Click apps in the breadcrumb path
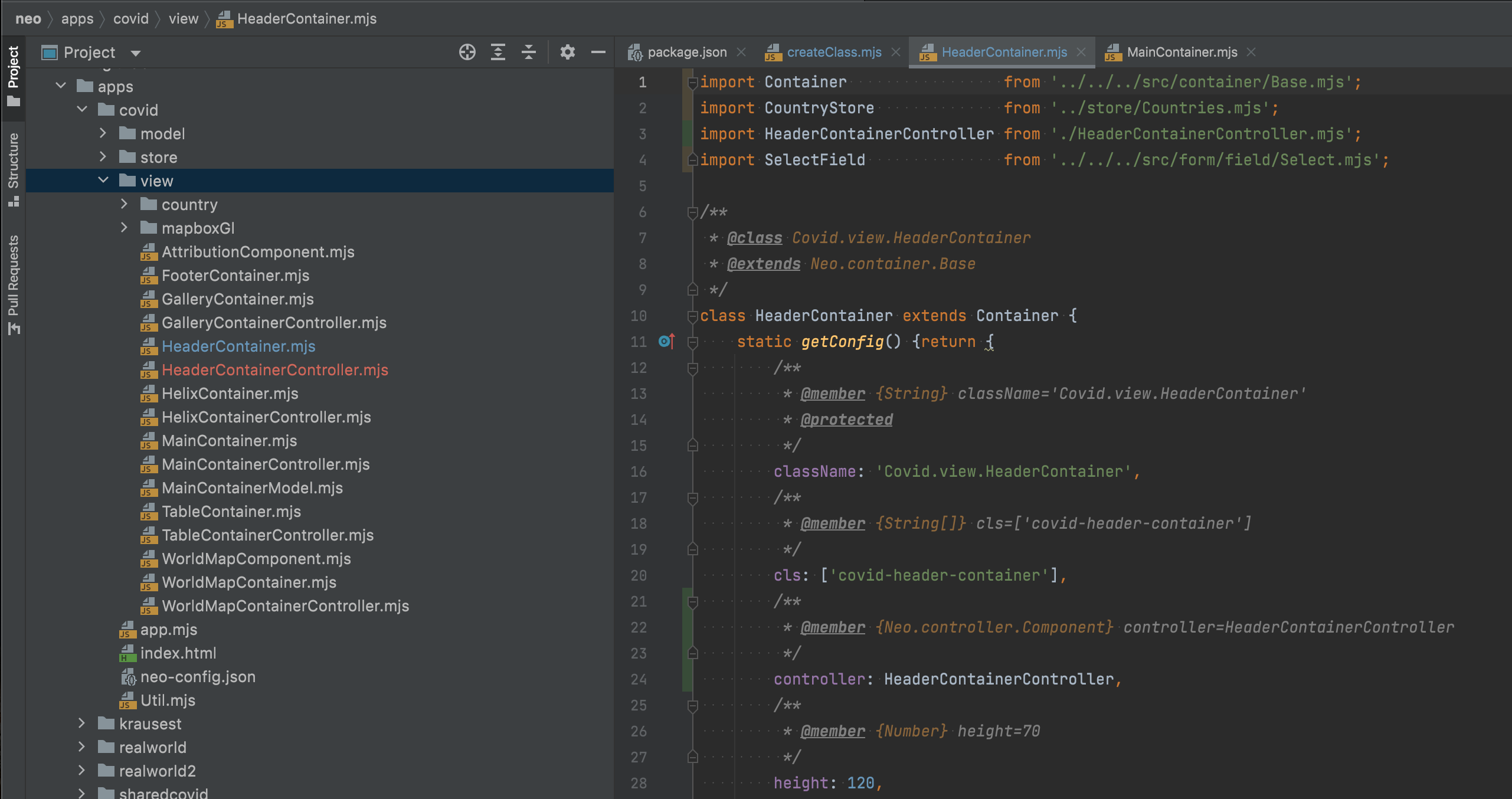The height and width of the screenshot is (799, 1512). click(77, 19)
